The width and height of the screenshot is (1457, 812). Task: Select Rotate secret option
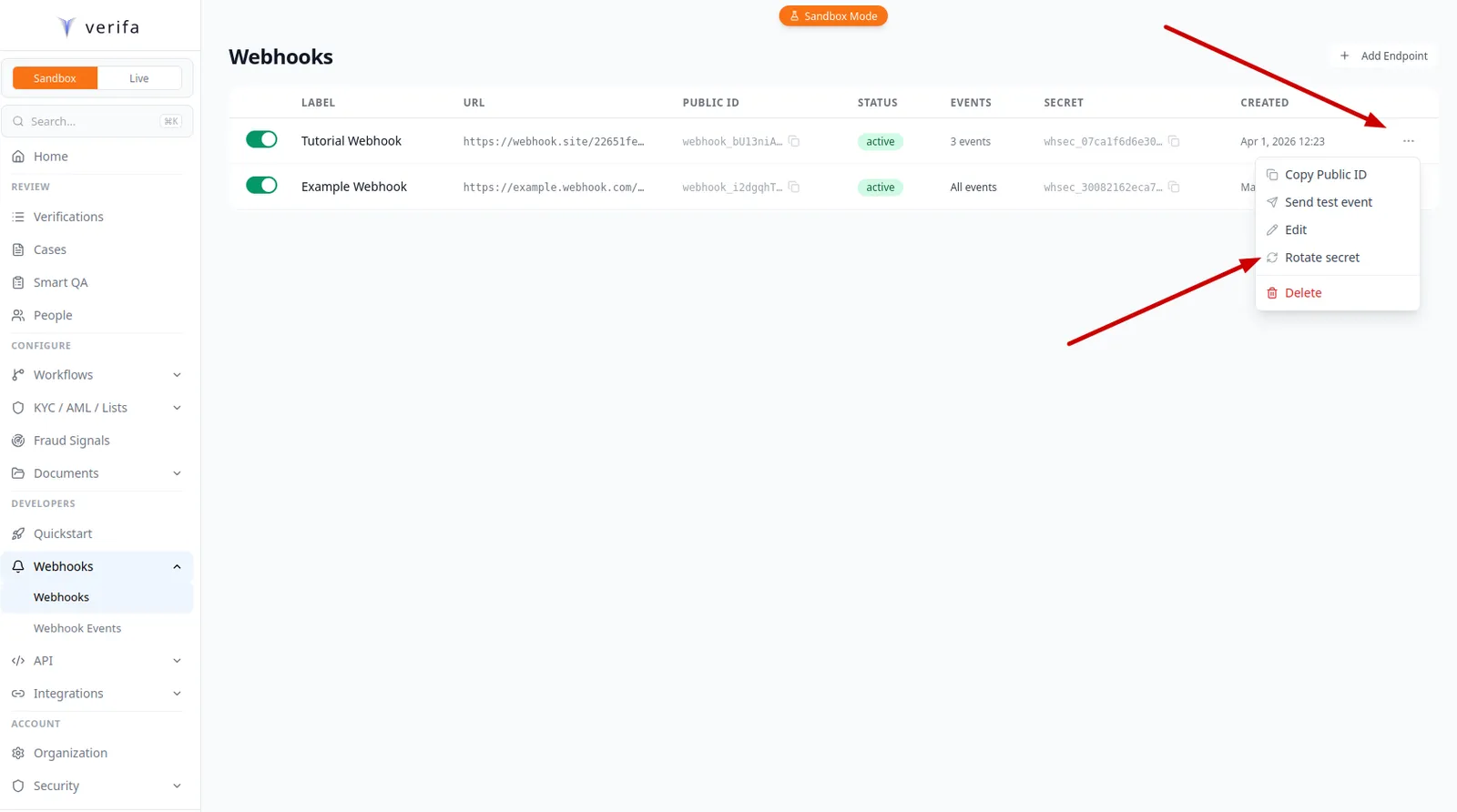pyautogui.click(x=1337, y=258)
